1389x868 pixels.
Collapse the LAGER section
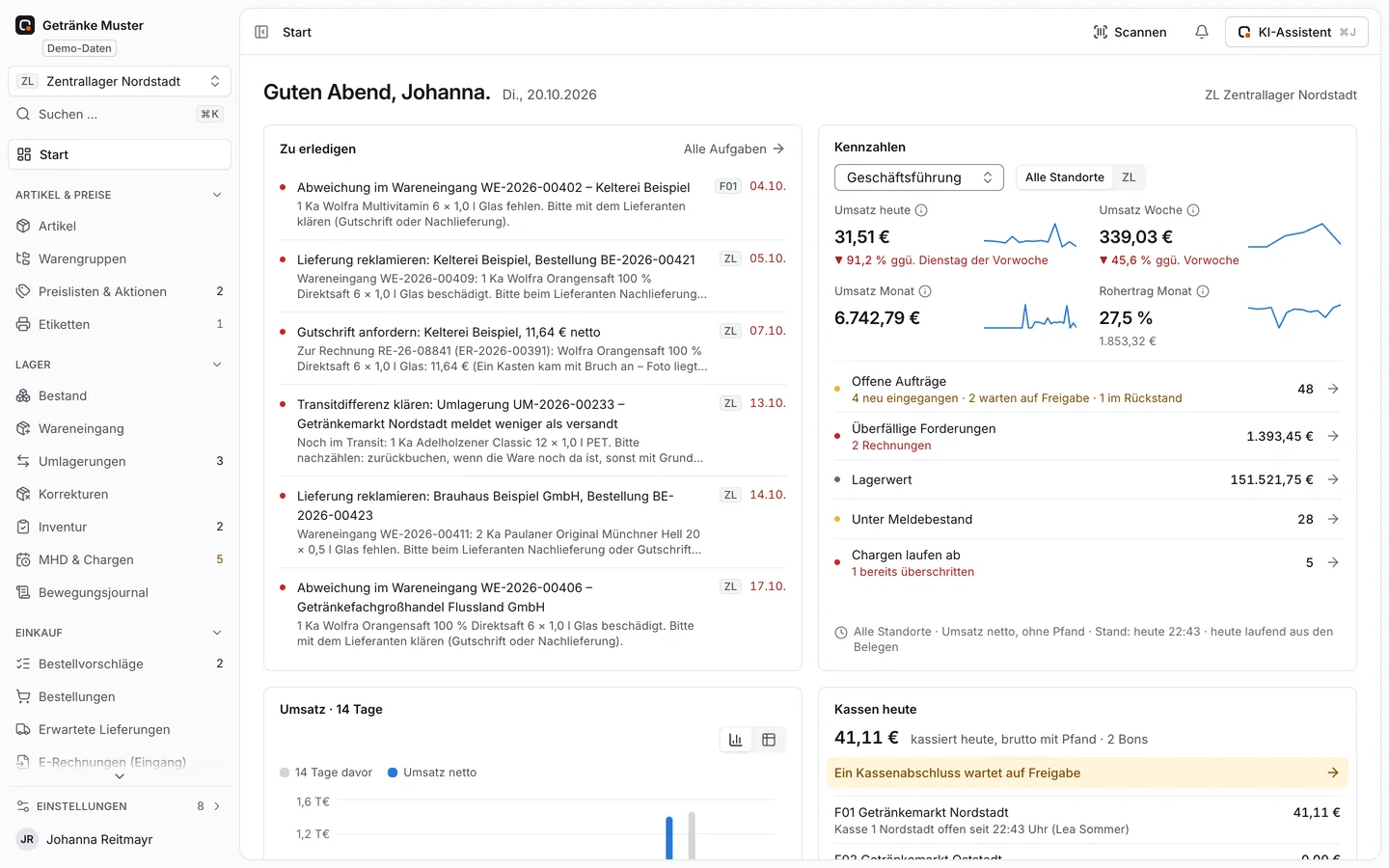tap(217, 365)
